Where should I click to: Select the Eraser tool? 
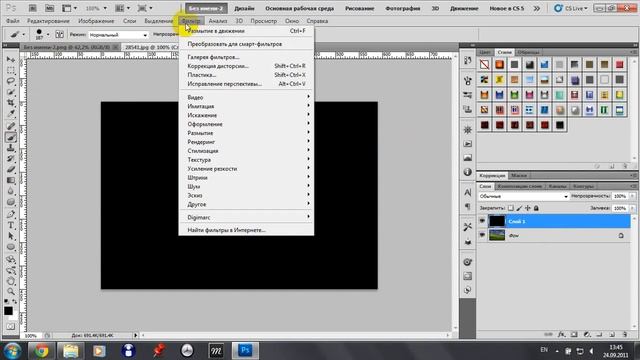(x=11, y=169)
